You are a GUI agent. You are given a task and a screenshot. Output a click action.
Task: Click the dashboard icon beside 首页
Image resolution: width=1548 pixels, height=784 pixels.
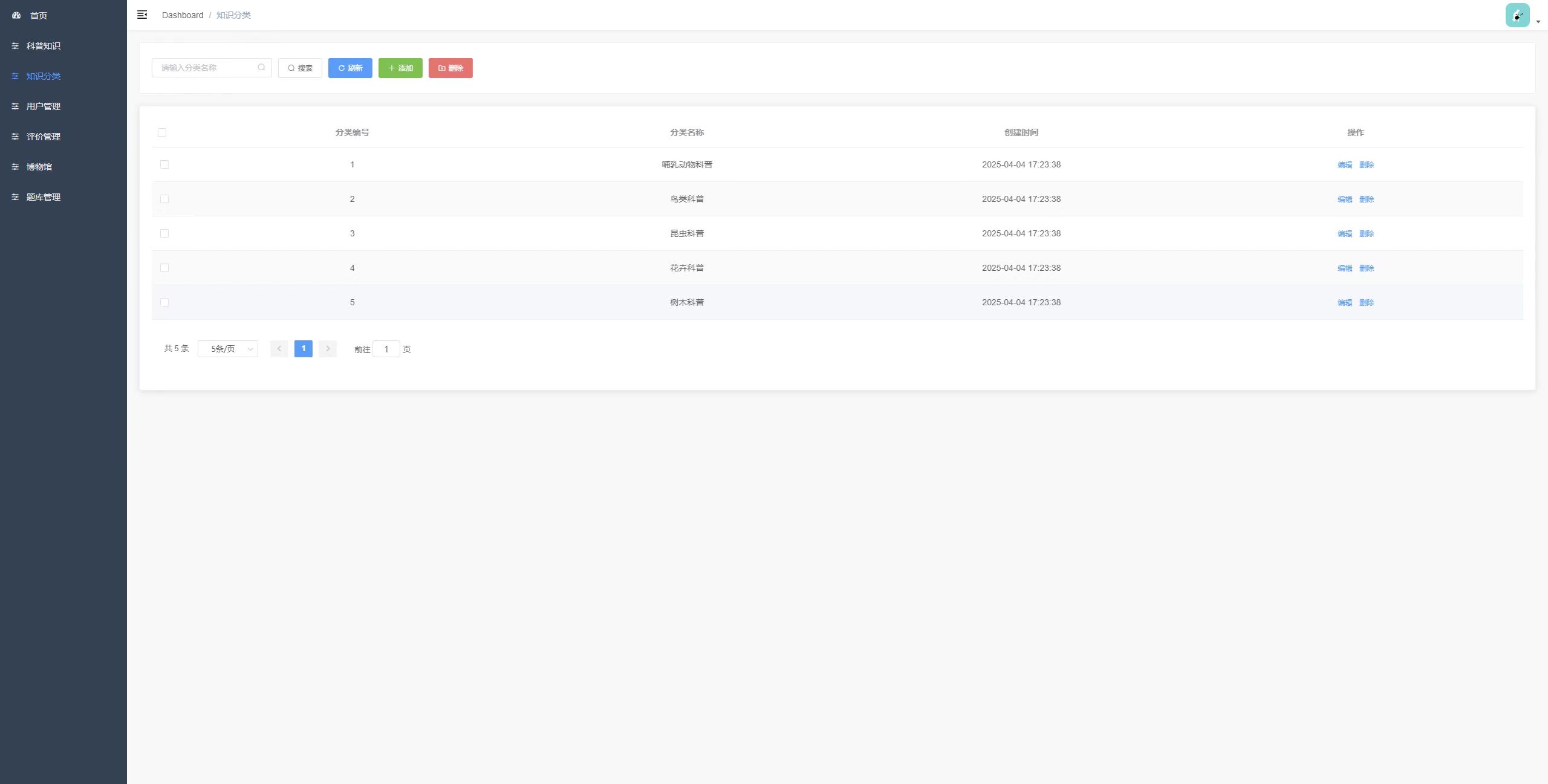pyautogui.click(x=16, y=15)
